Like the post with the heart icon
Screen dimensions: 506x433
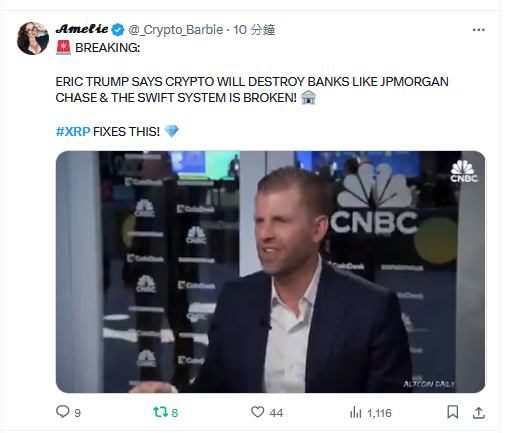pos(257,412)
